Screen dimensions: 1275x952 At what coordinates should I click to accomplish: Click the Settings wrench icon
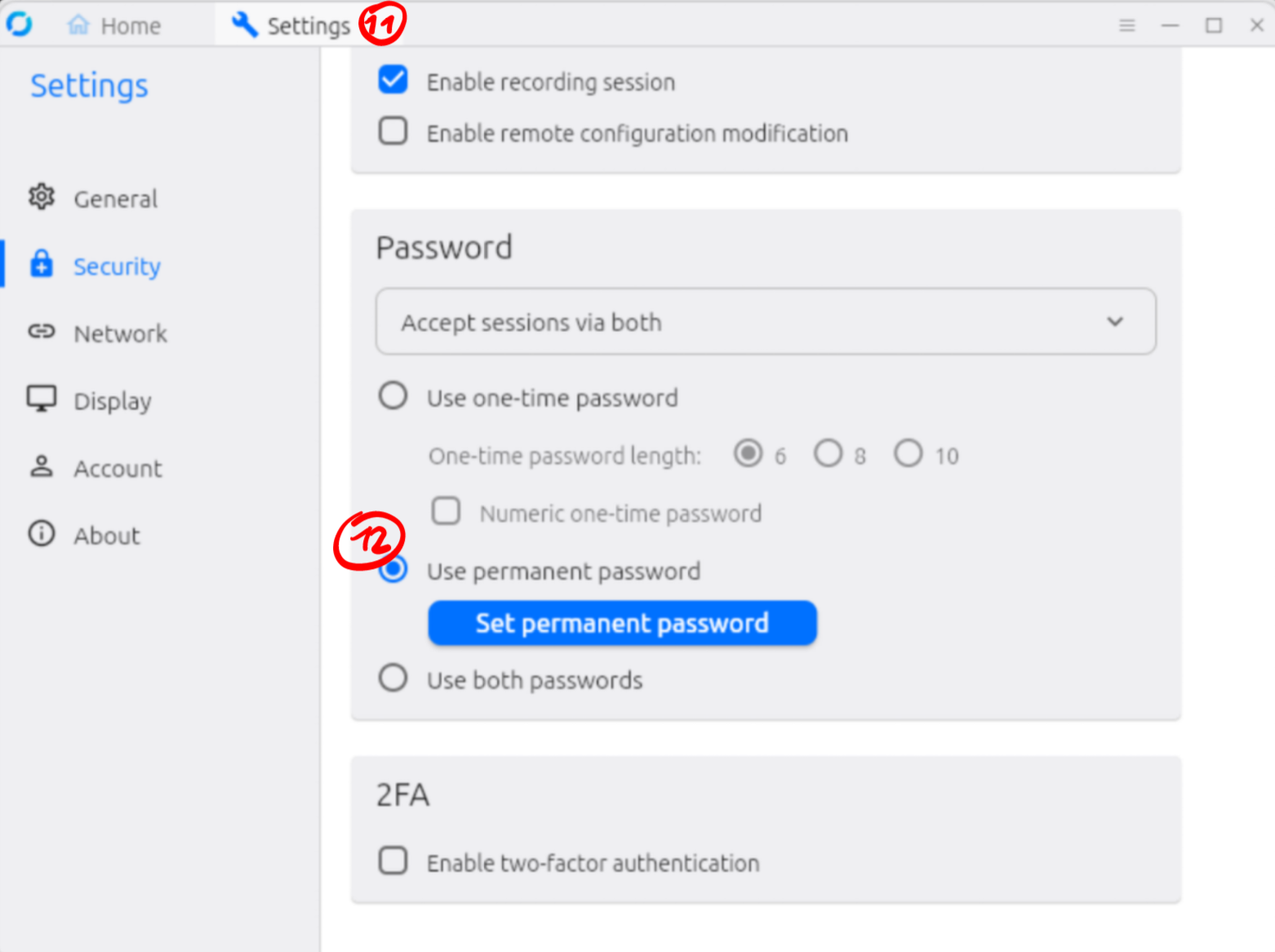click(244, 25)
